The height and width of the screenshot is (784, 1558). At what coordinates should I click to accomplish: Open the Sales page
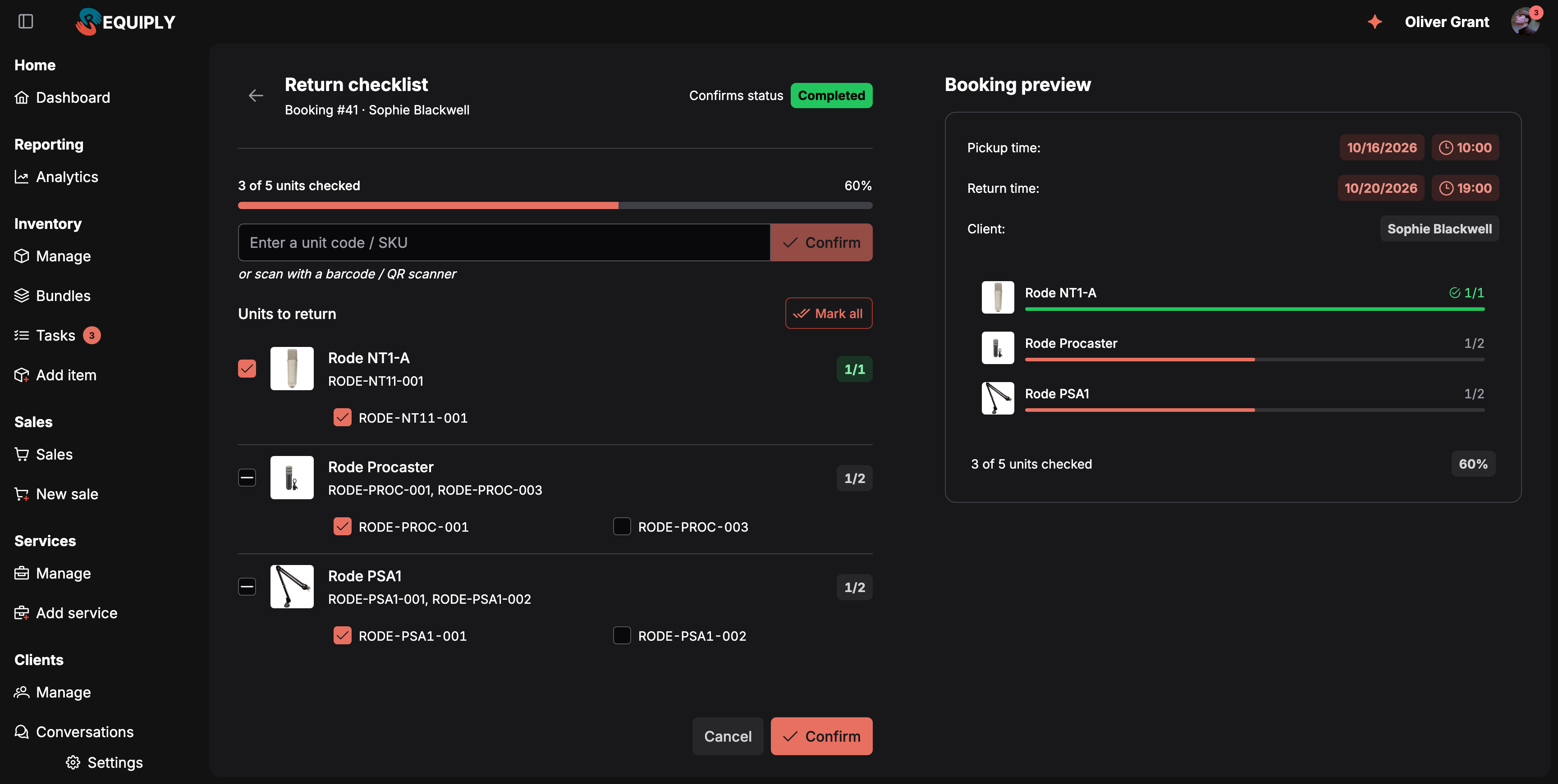[44, 454]
